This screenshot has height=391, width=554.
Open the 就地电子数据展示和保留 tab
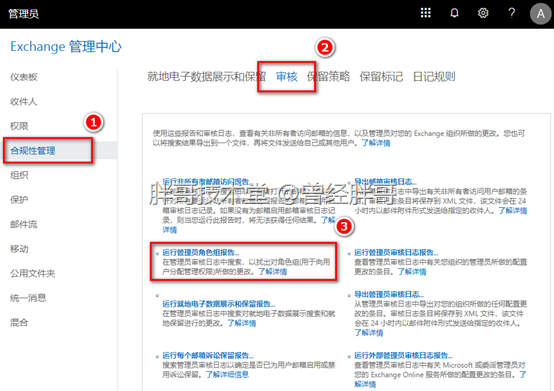206,76
